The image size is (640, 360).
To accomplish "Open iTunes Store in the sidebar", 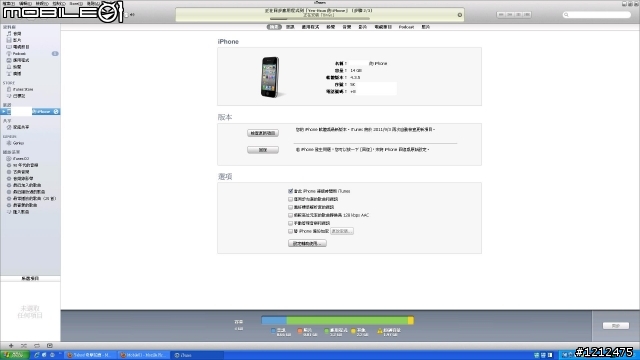I will 22,89.
